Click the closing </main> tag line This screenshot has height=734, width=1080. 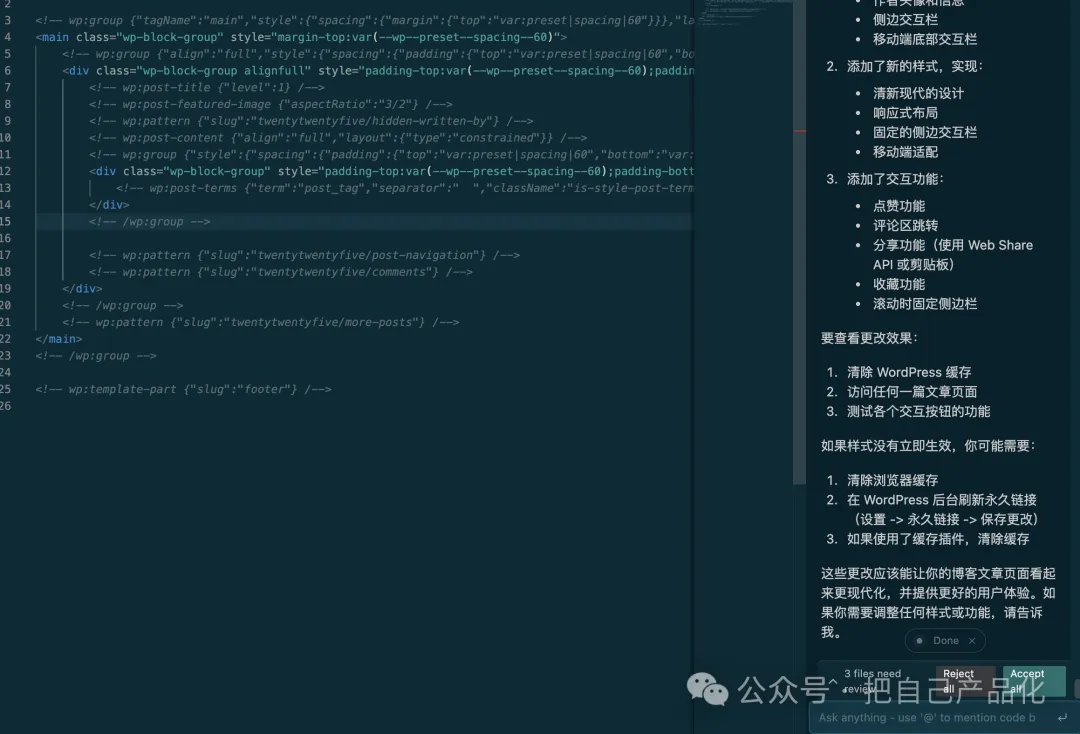pyautogui.click(x=59, y=339)
